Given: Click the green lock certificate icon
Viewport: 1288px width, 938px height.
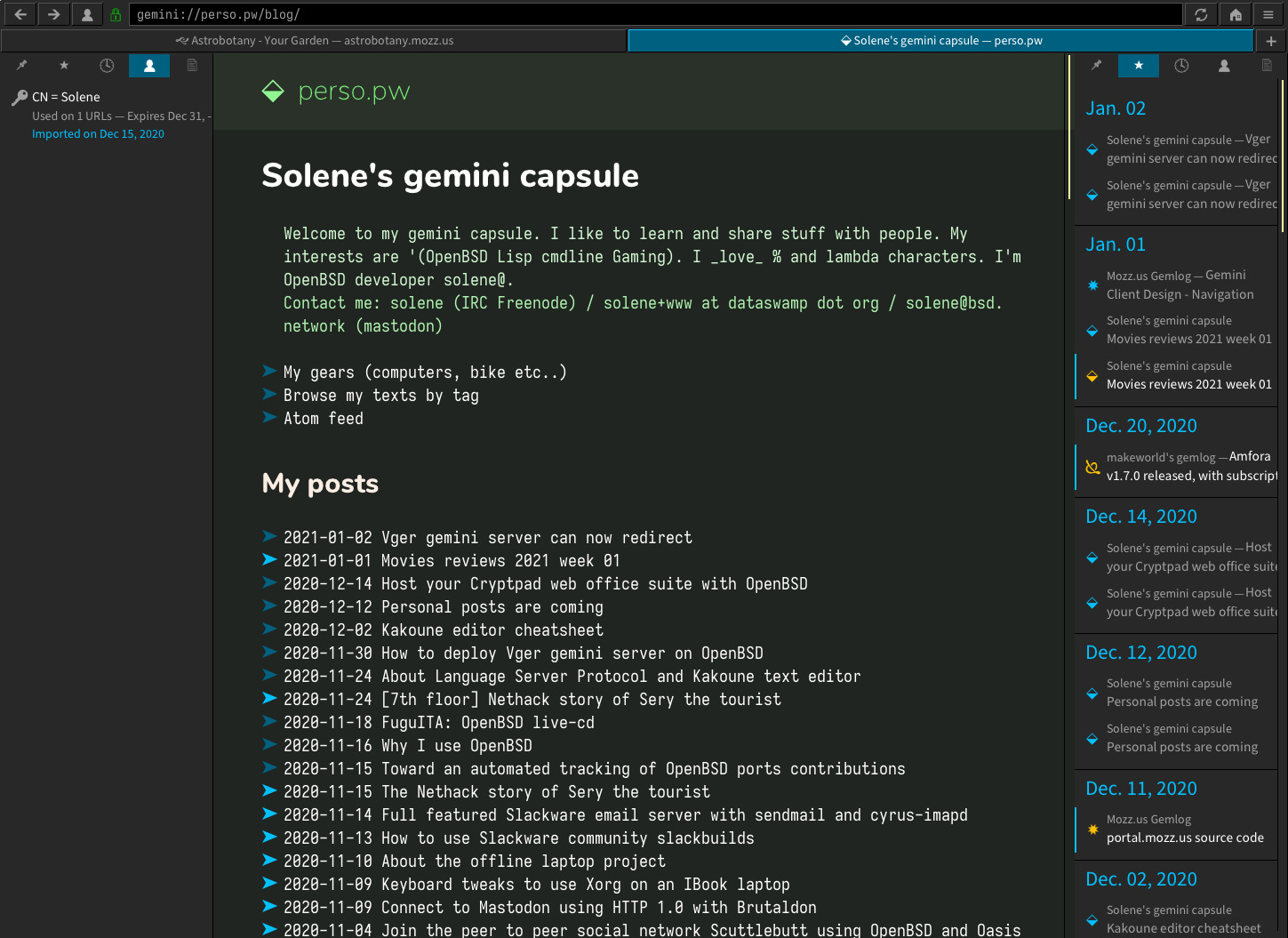Looking at the screenshot, I should click(x=116, y=14).
